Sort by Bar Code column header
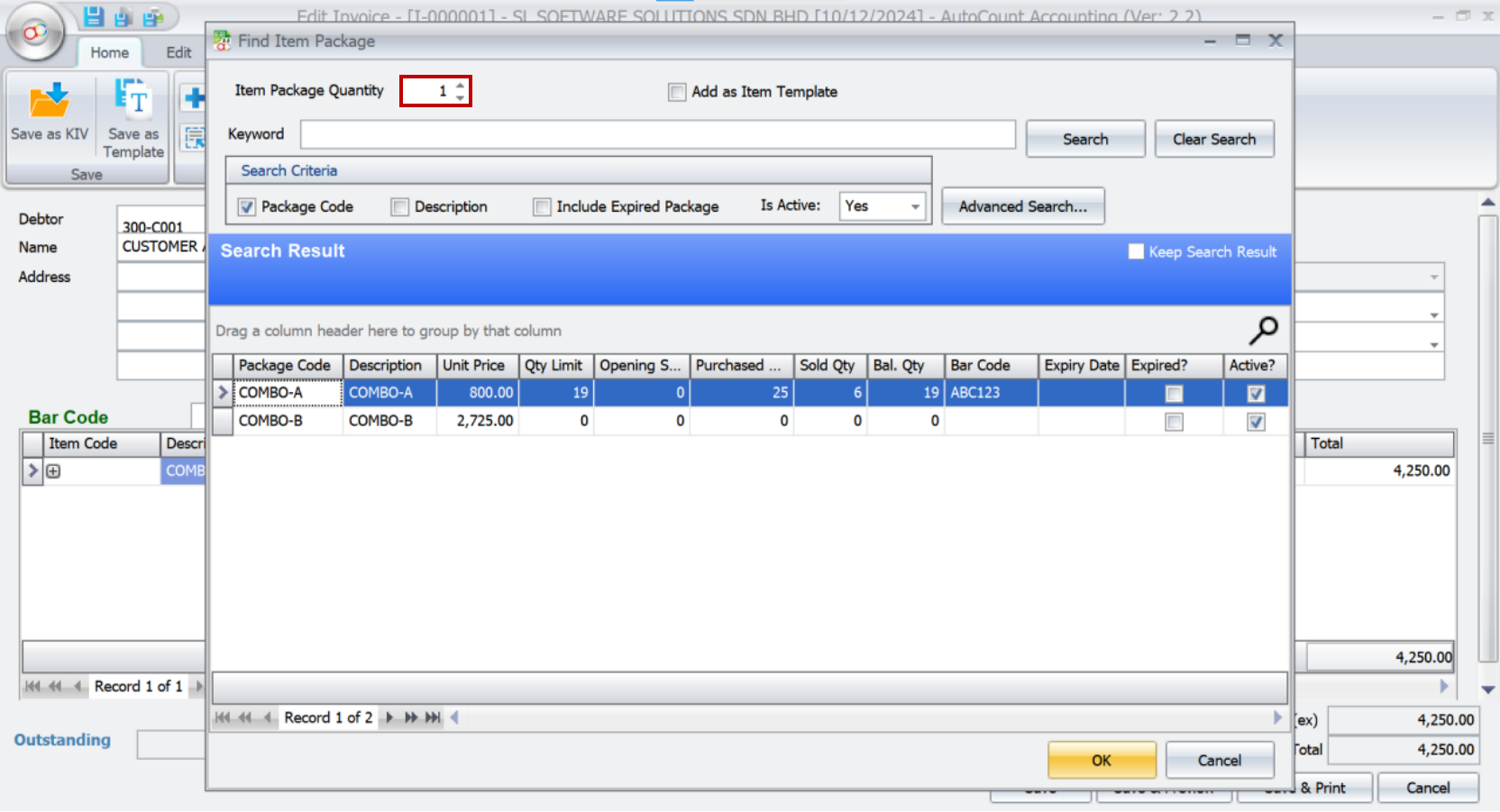This screenshot has height=812, width=1500. pyautogui.click(x=991, y=366)
